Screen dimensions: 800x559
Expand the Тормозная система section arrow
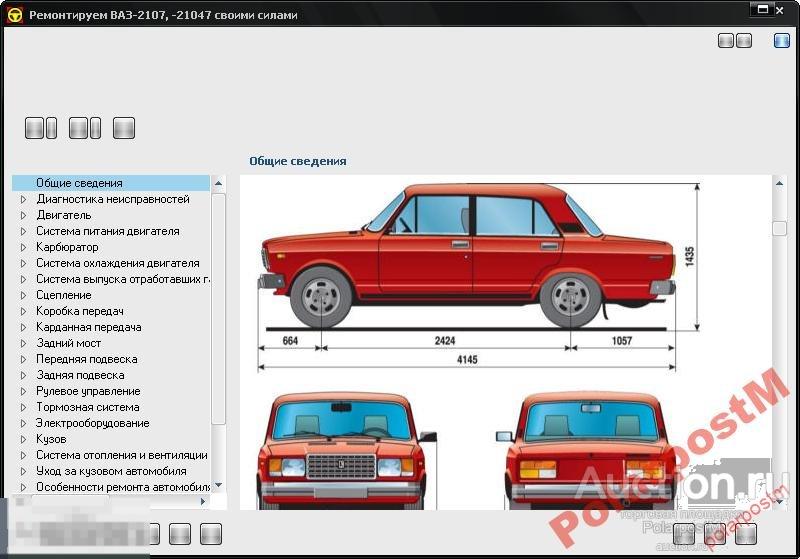click(24, 407)
